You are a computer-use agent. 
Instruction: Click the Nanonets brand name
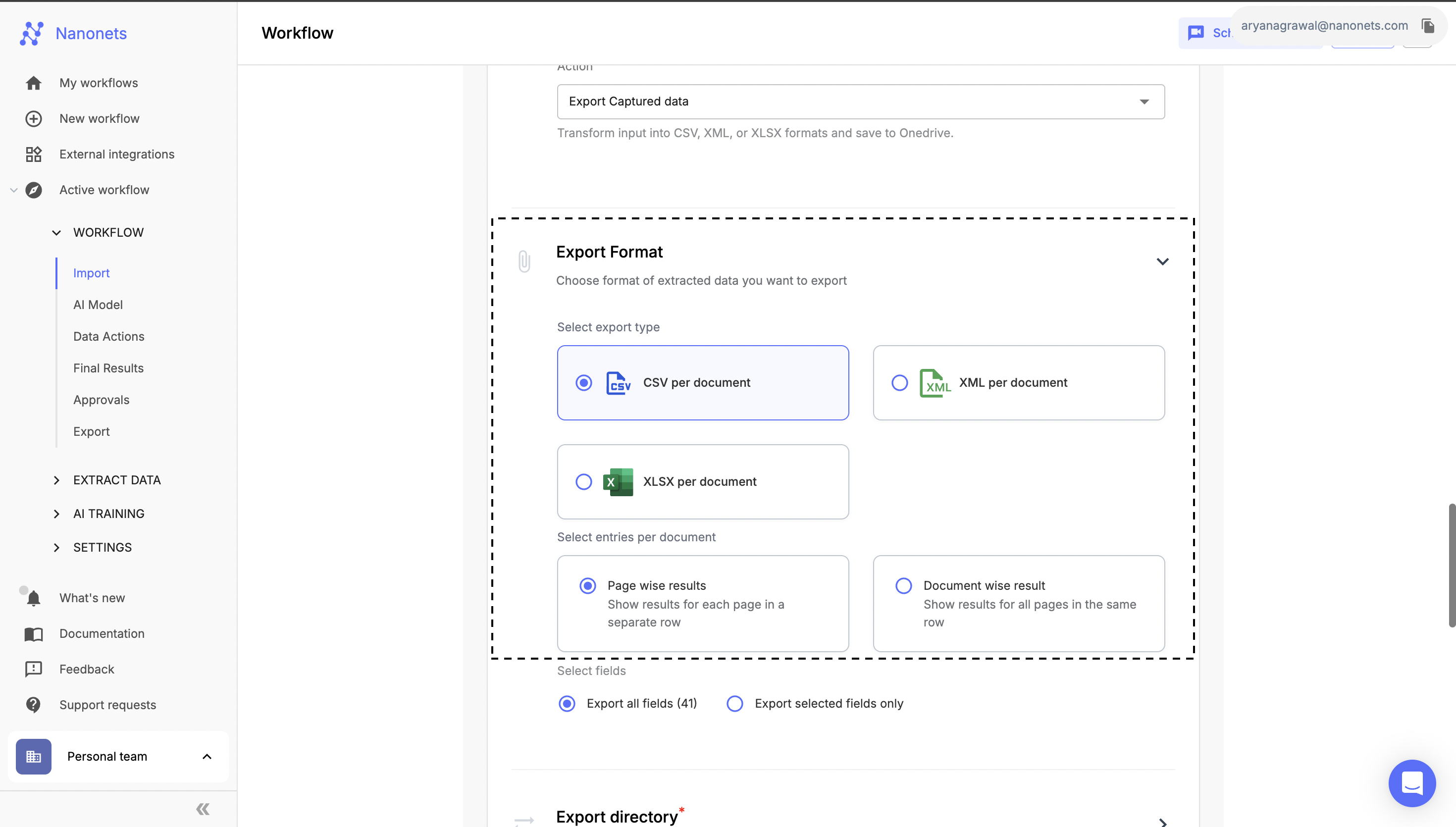point(92,34)
